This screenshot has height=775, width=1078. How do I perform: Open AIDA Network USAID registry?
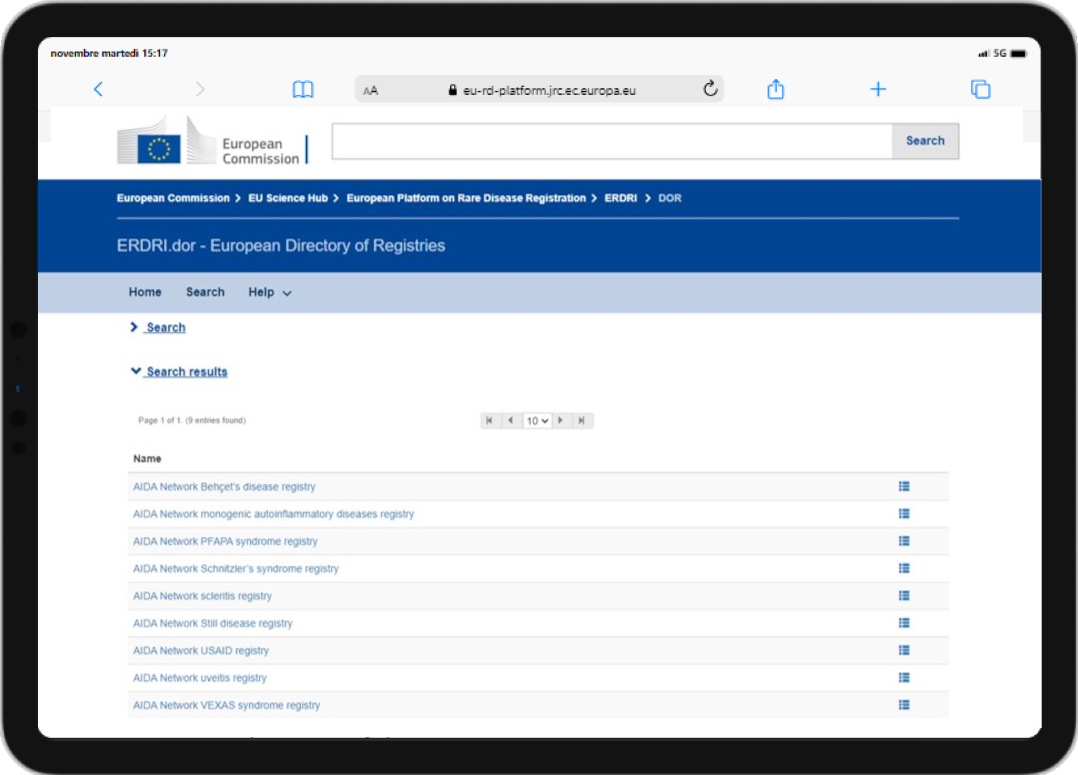tap(201, 651)
